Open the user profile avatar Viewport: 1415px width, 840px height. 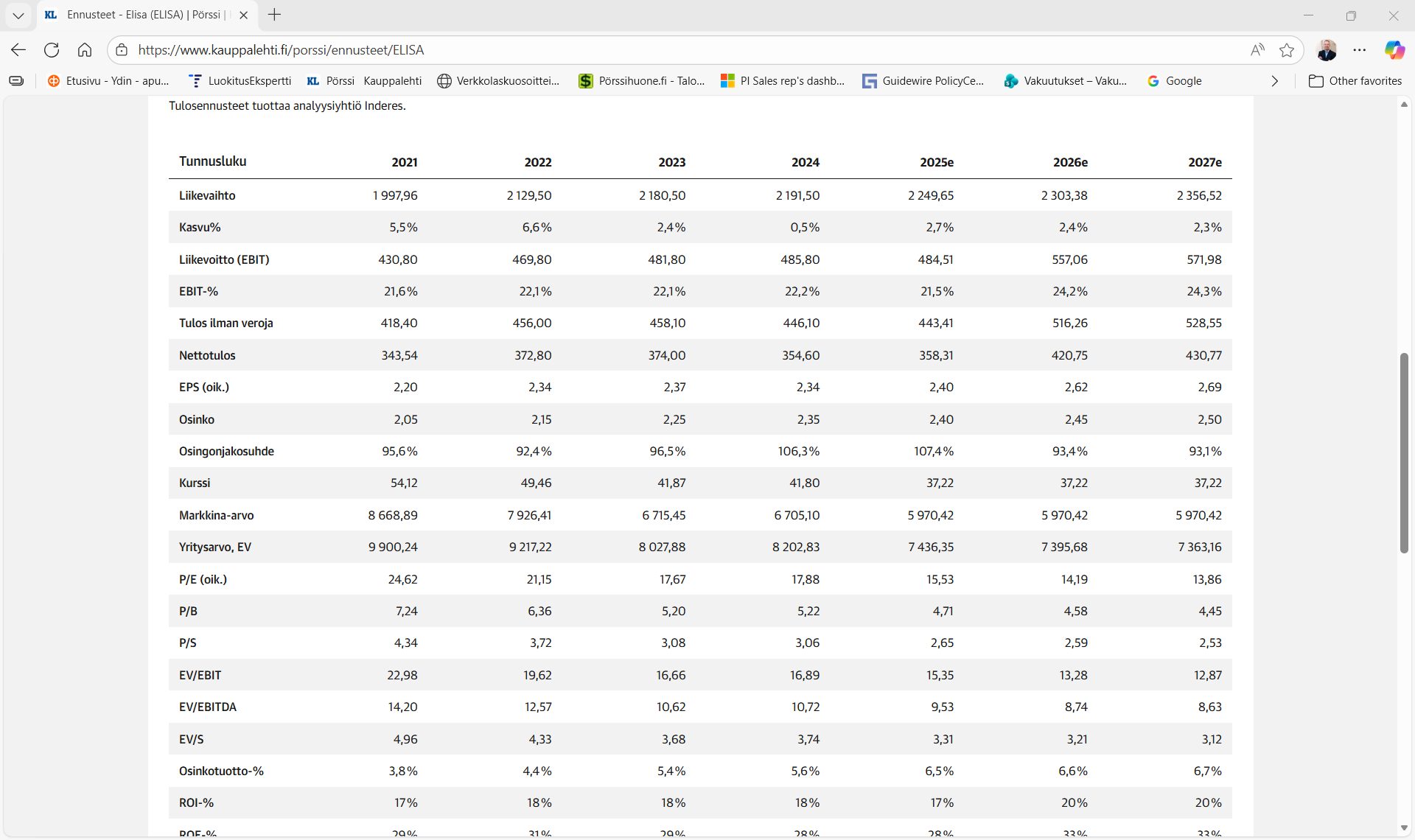(x=1327, y=50)
